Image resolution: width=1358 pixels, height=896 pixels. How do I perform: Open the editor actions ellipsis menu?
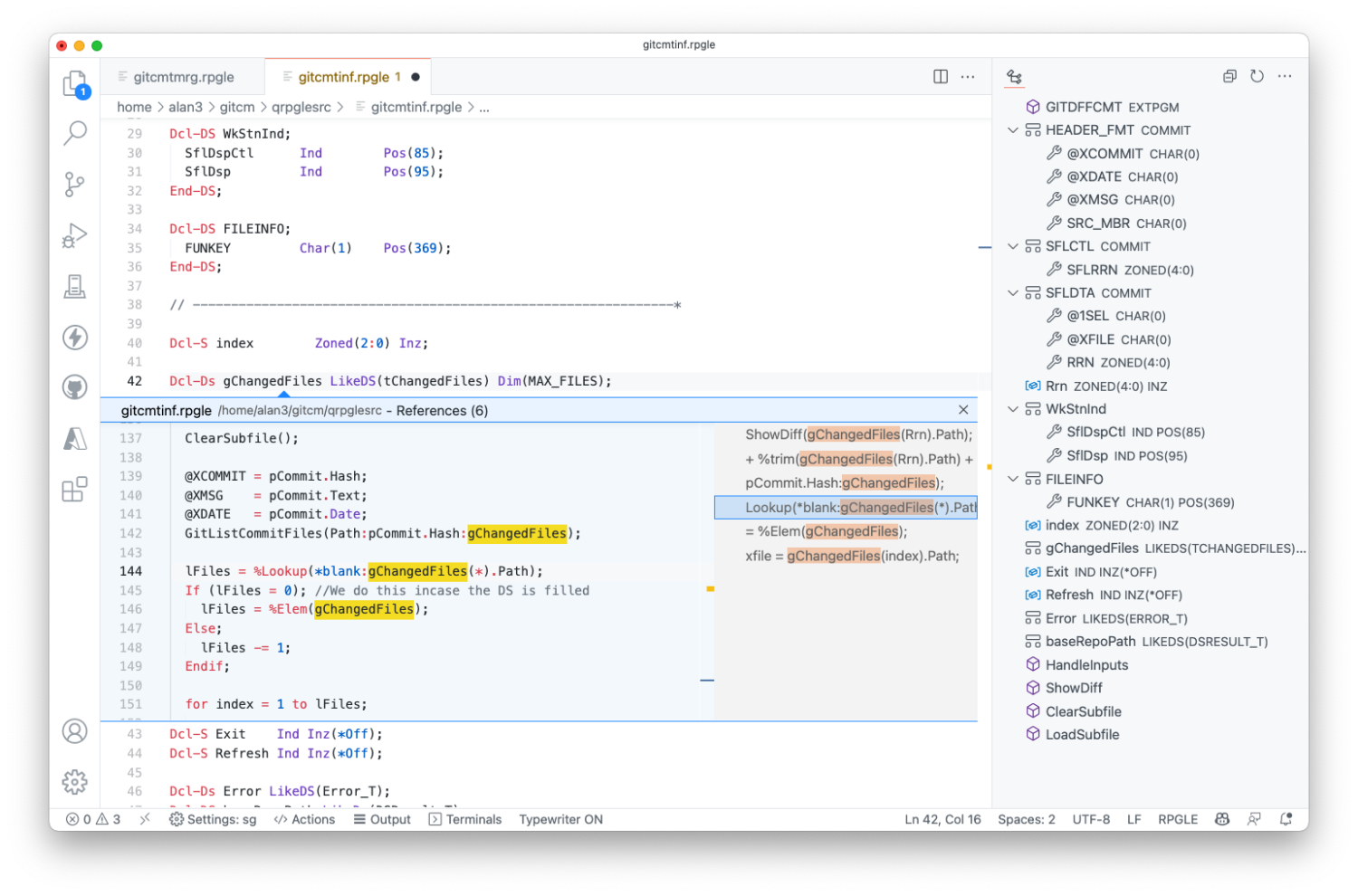pyautogui.click(x=968, y=77)
